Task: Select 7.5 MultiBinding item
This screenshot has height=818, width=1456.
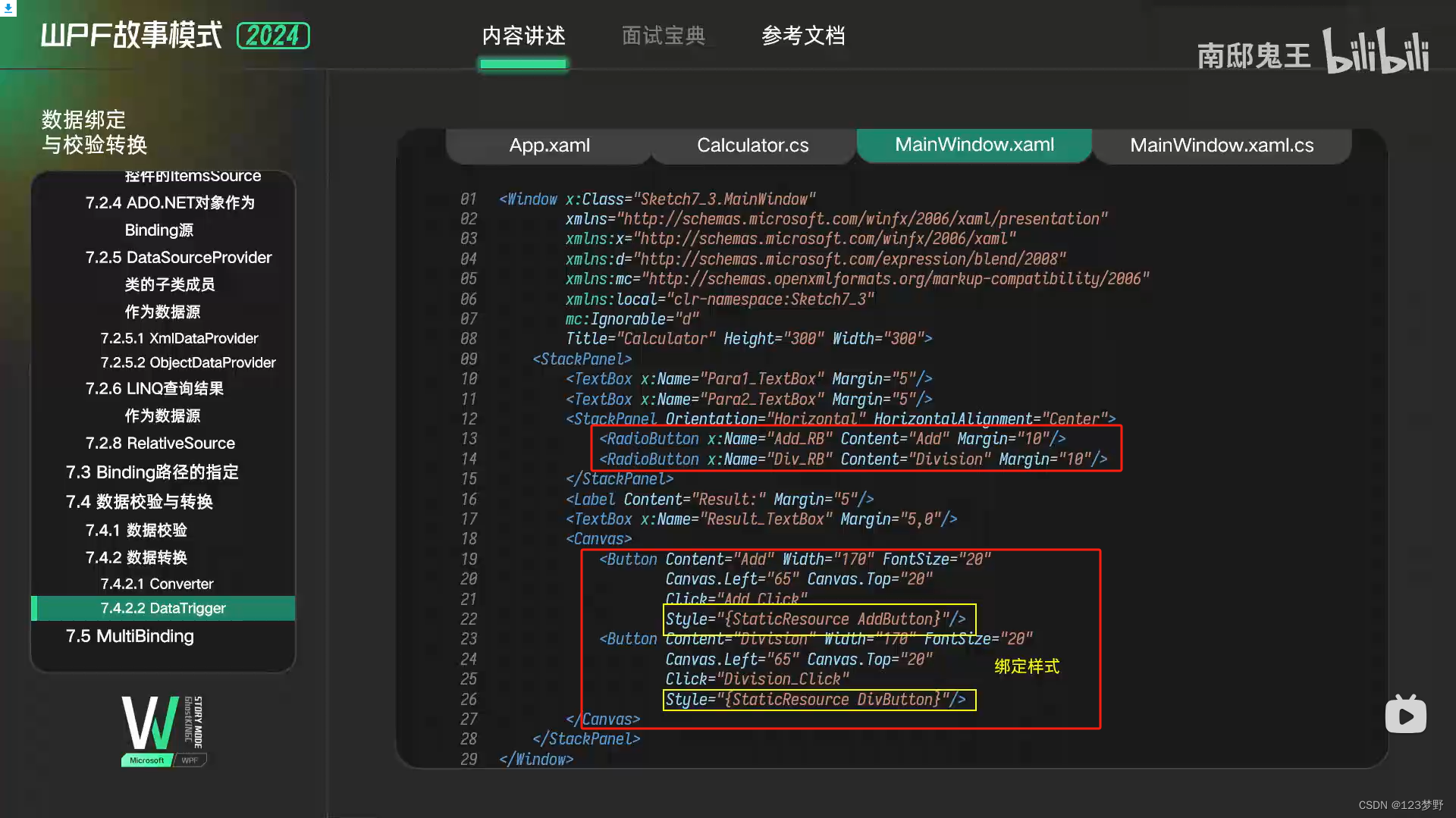Action: click(130, 636)
